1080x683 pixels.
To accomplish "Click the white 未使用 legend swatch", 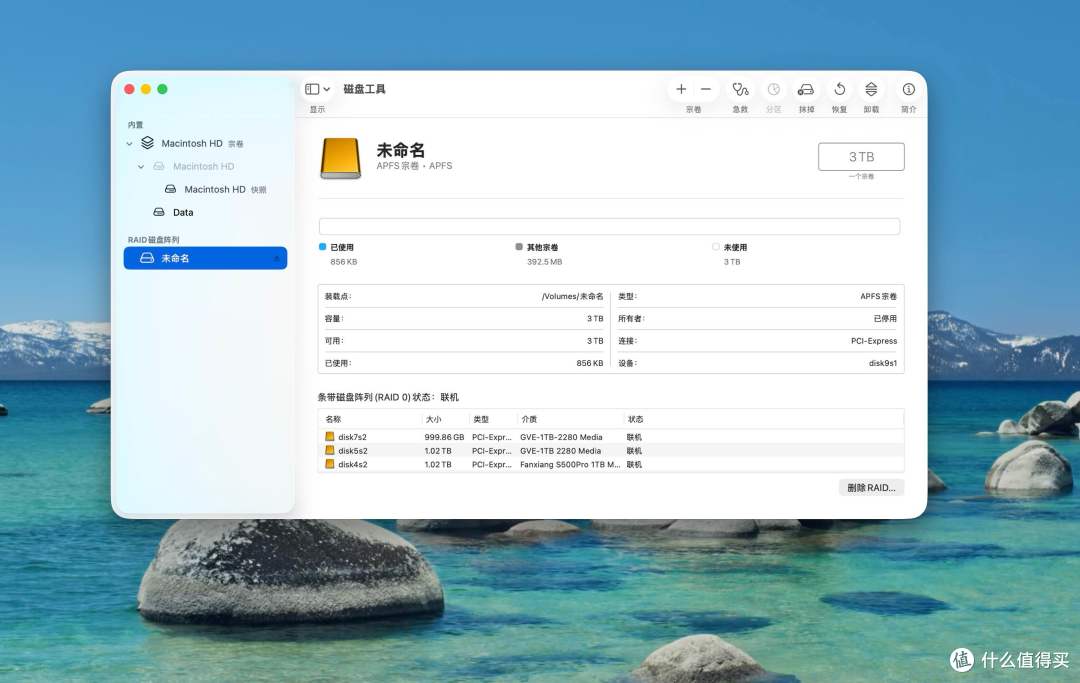I will (716, 246).
